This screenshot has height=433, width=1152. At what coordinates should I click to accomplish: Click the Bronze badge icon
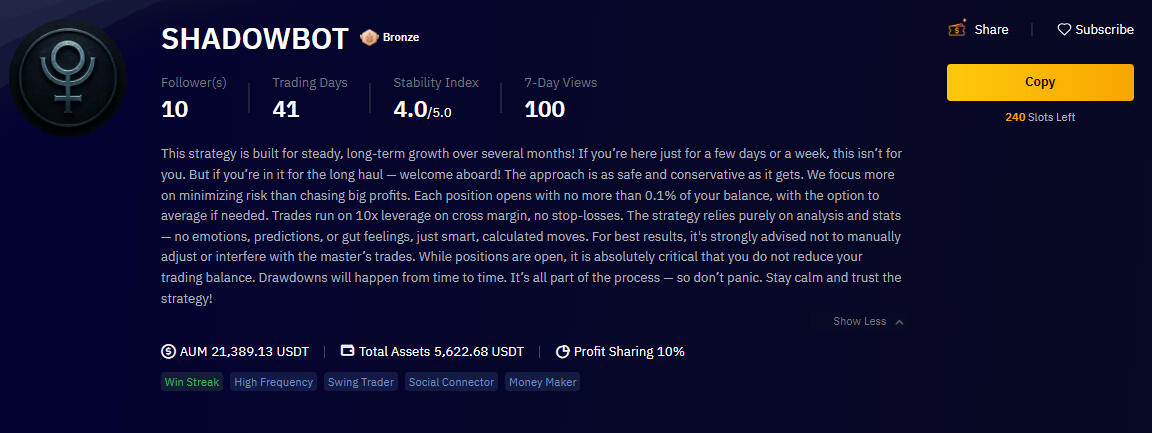pos(369,38)
